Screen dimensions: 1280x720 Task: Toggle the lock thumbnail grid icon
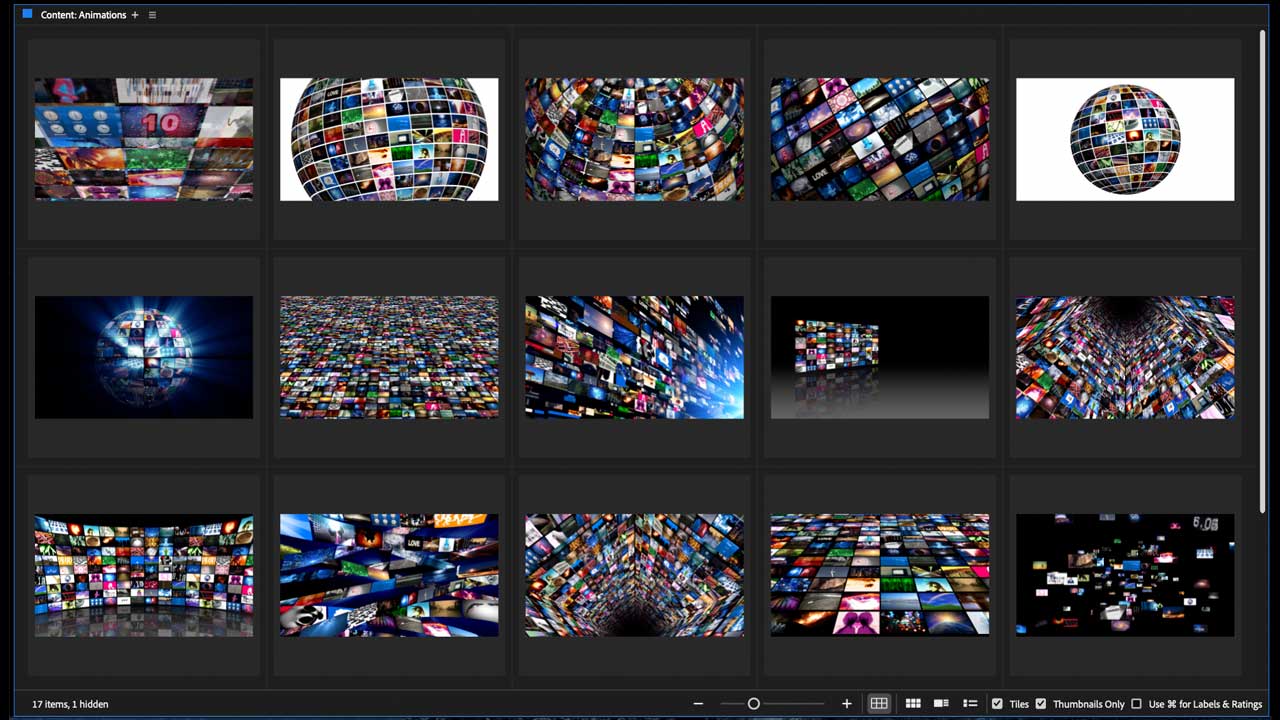(878, 704)
